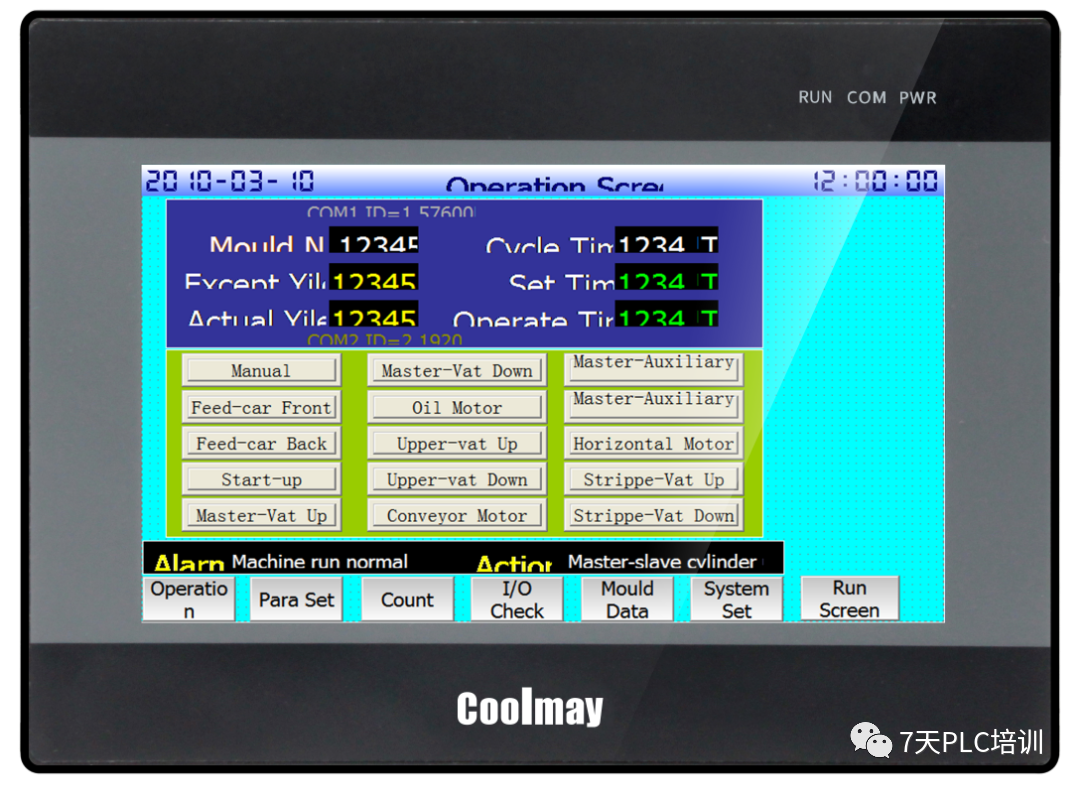Viewport: 1080px width, 791px height.
Task: Tap the Master-Vat Down button
Action: point(457,370)
